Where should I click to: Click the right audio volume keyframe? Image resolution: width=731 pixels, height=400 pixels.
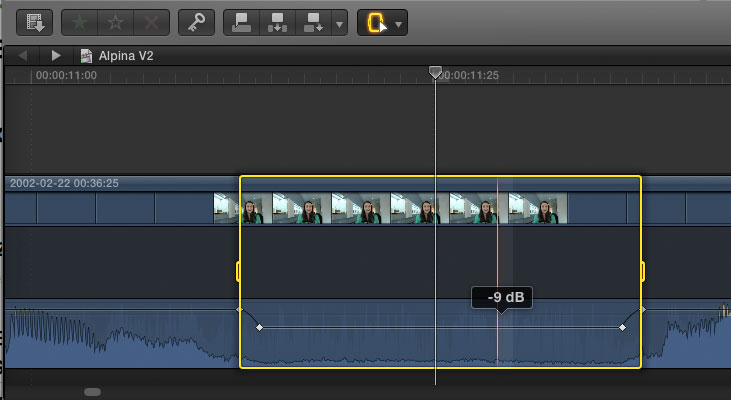622,328
